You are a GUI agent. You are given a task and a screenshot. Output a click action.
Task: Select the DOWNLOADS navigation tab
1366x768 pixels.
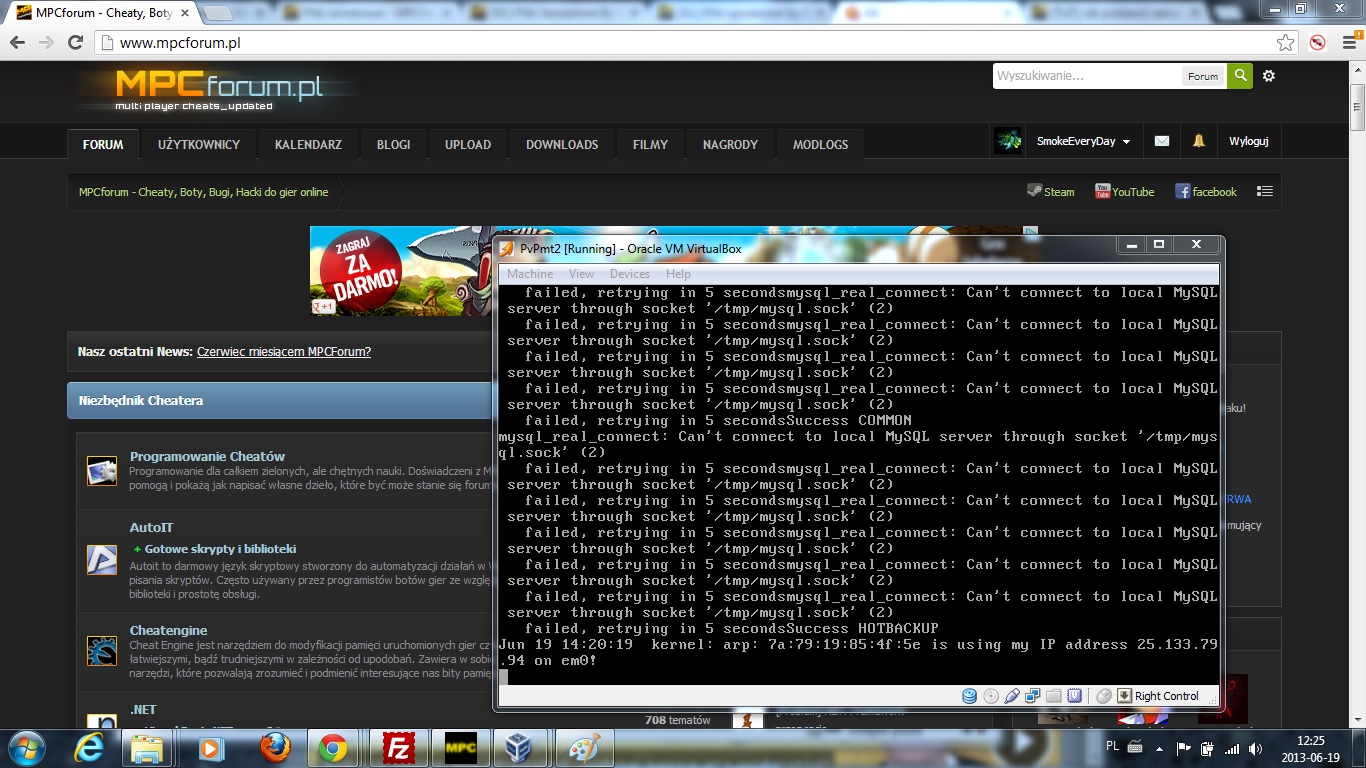(x=562, y=144)
